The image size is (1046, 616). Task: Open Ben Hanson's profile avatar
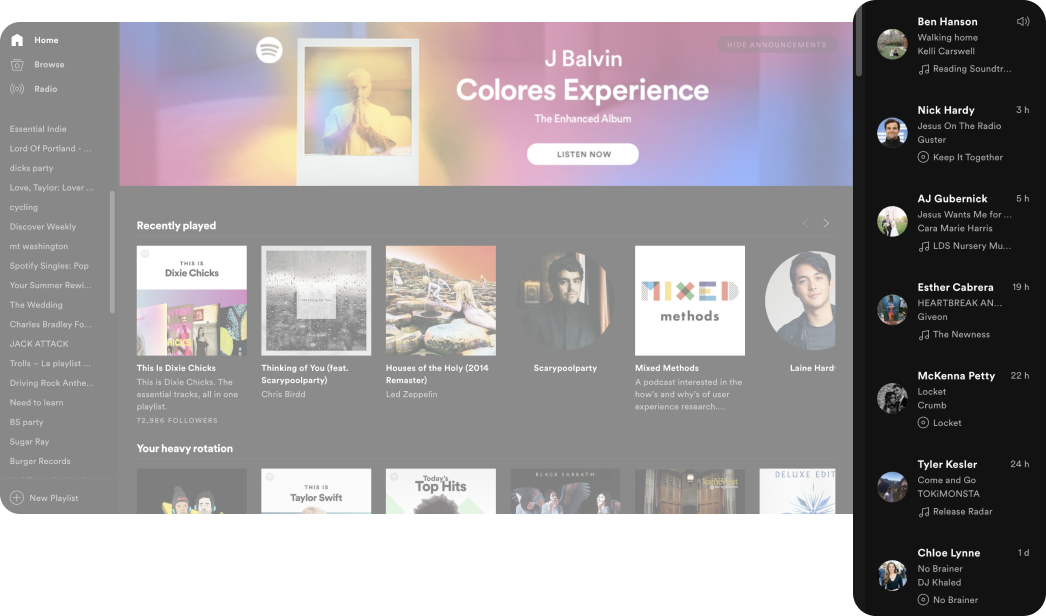pyautogui.click(x=892, y=44)
